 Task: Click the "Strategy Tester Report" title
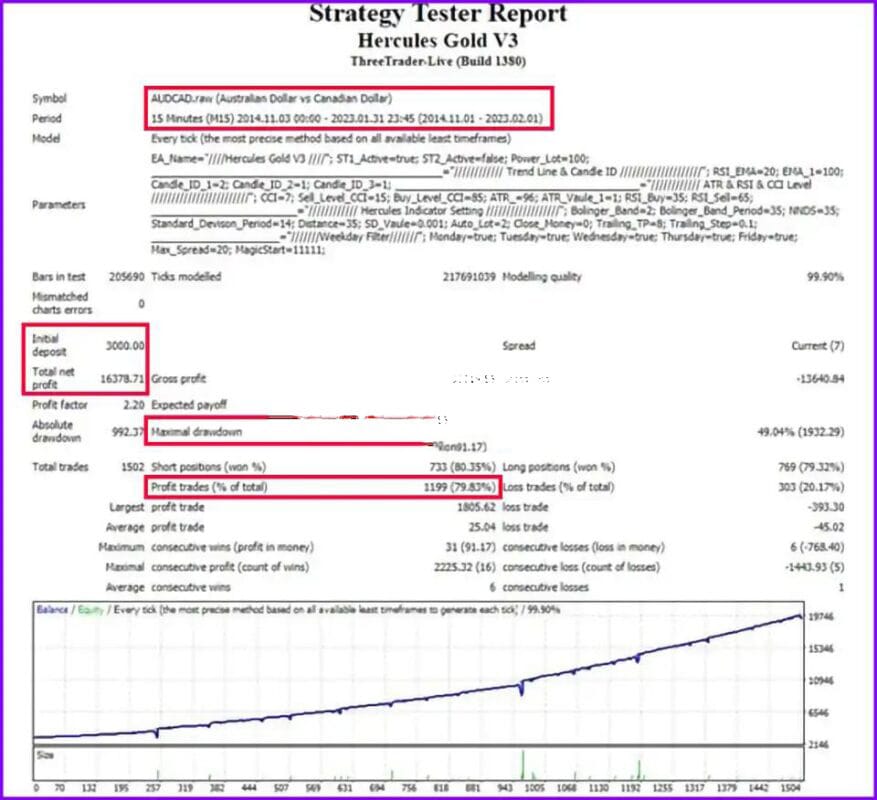438,13
